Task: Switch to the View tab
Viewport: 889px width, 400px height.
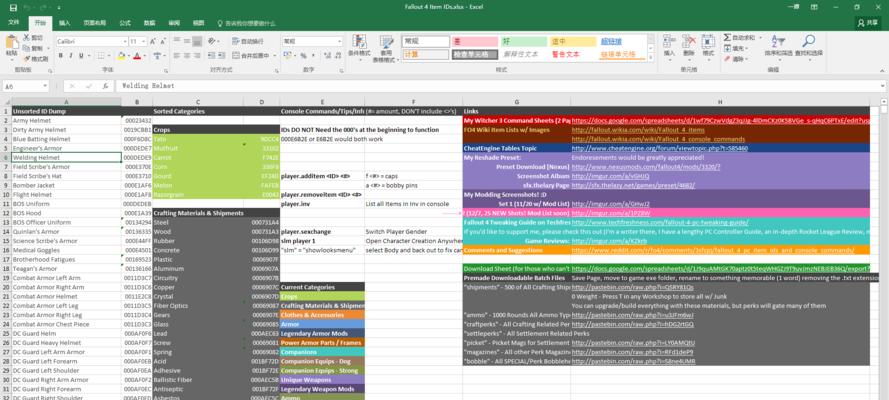Action: (x=198, y=23)
